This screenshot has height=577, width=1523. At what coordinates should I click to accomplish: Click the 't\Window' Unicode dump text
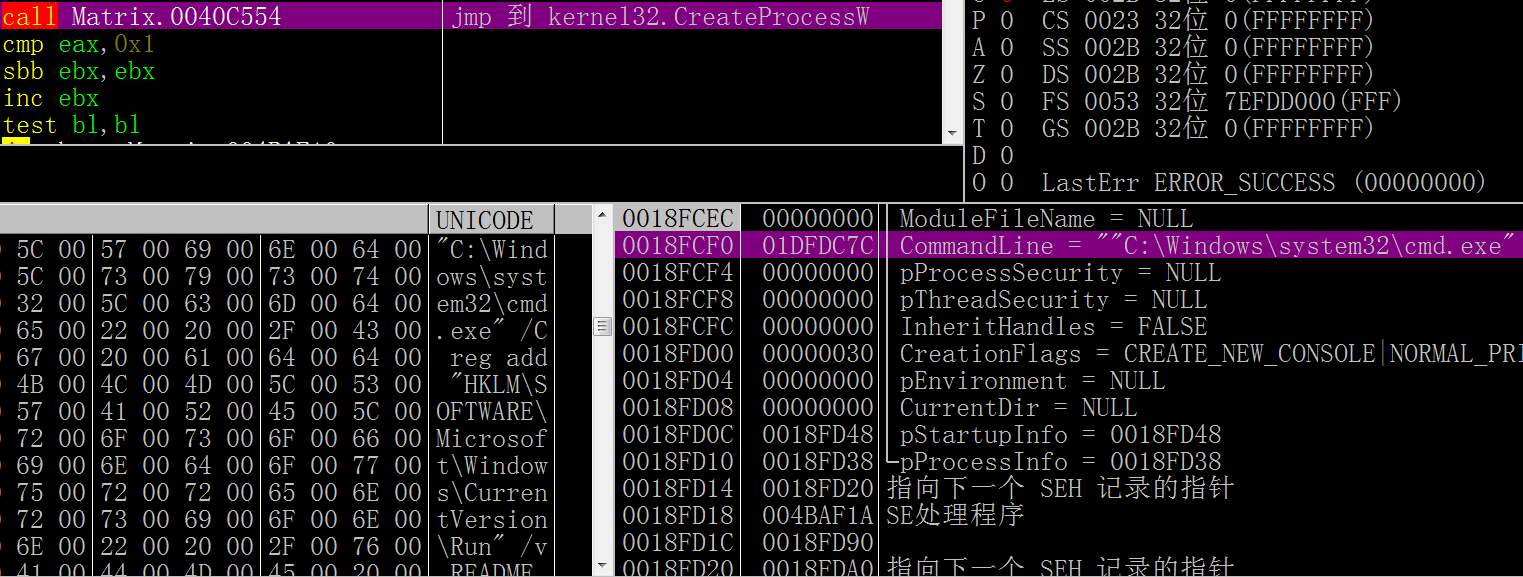click(x=492, y=464)
